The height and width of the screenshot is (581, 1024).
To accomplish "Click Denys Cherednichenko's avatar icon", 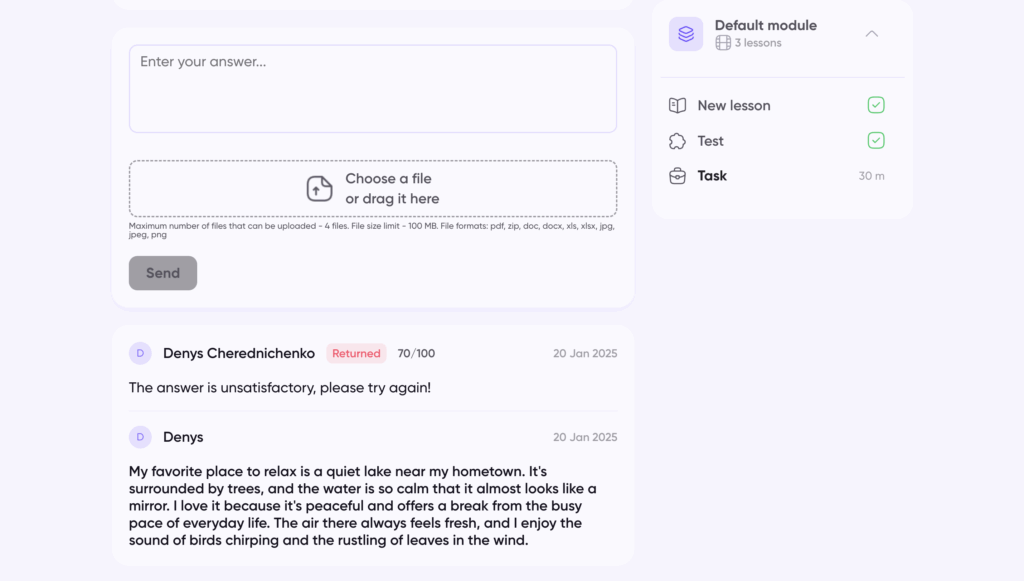I will (140, 353).
